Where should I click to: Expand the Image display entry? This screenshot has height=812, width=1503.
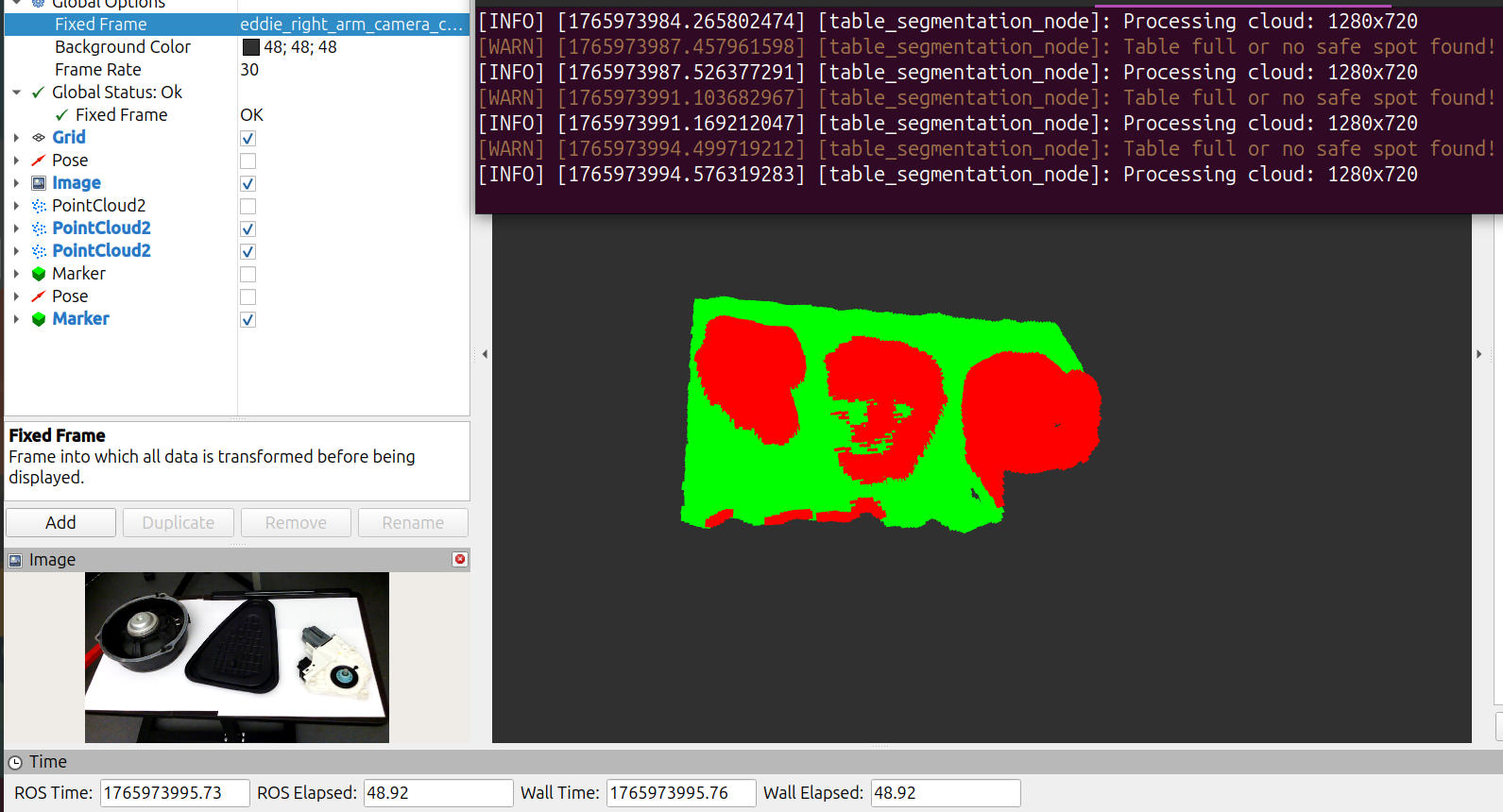click(16, 183)
